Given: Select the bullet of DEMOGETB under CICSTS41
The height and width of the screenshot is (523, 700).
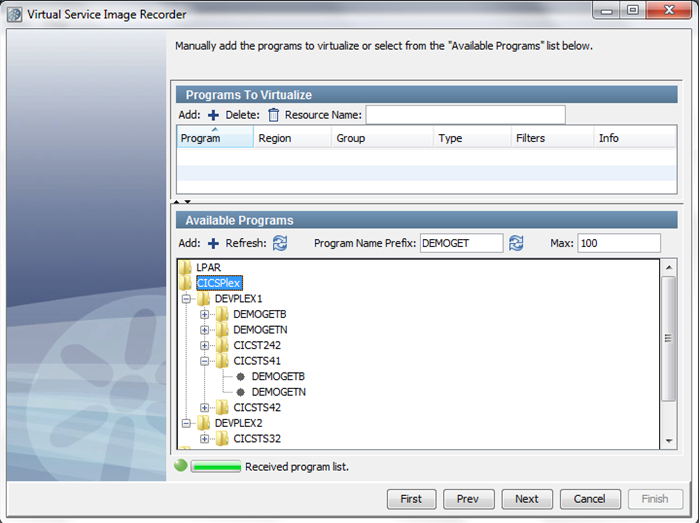Looking at the screenshot, I should [241, 377].
